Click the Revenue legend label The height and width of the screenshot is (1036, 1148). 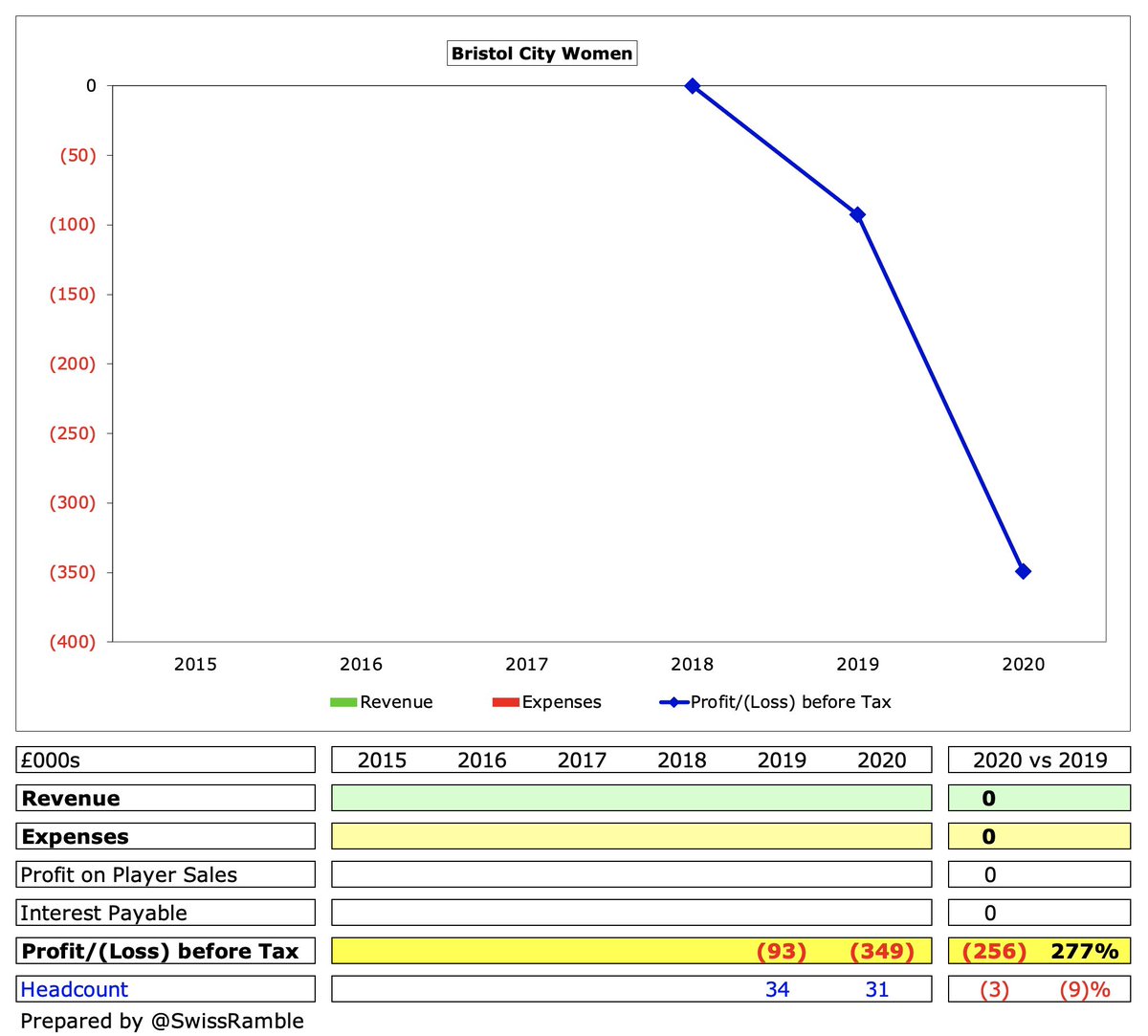[x=396, y=702]
